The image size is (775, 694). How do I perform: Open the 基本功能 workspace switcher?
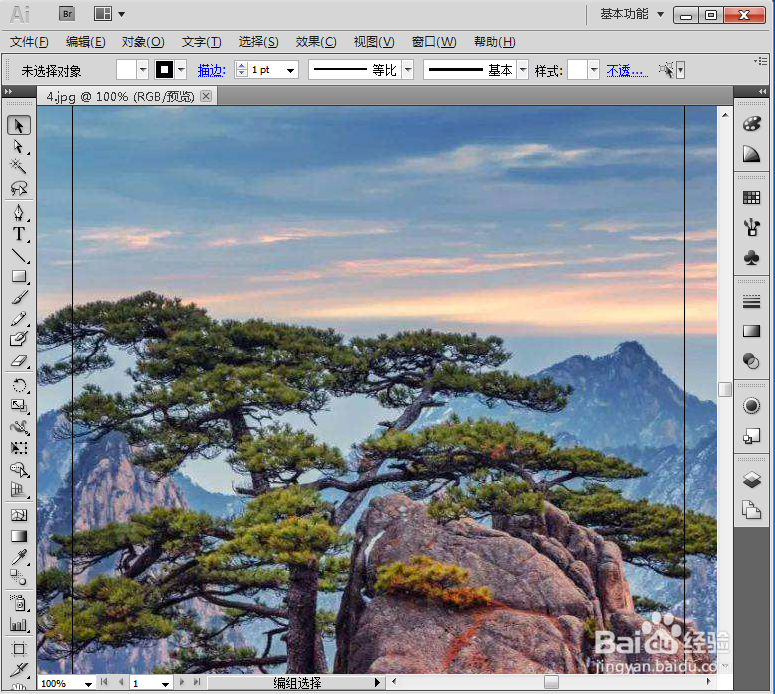[x=632, y=14]
